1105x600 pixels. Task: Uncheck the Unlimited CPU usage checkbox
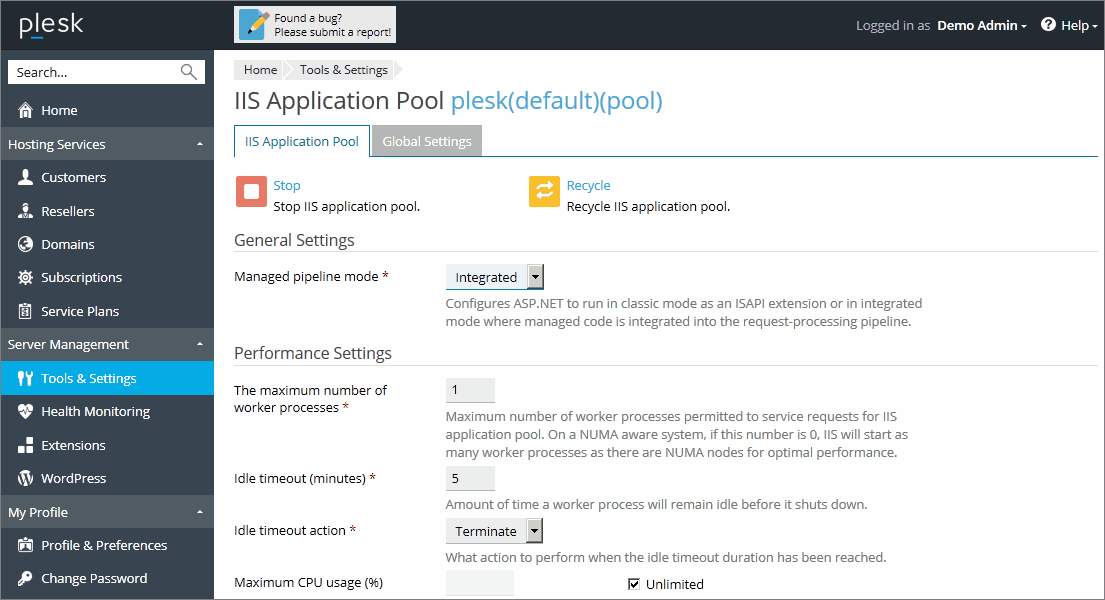[633, 584]
